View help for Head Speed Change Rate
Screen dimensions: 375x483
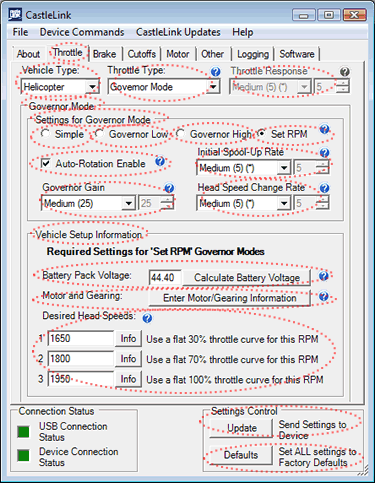pos(324,188)
